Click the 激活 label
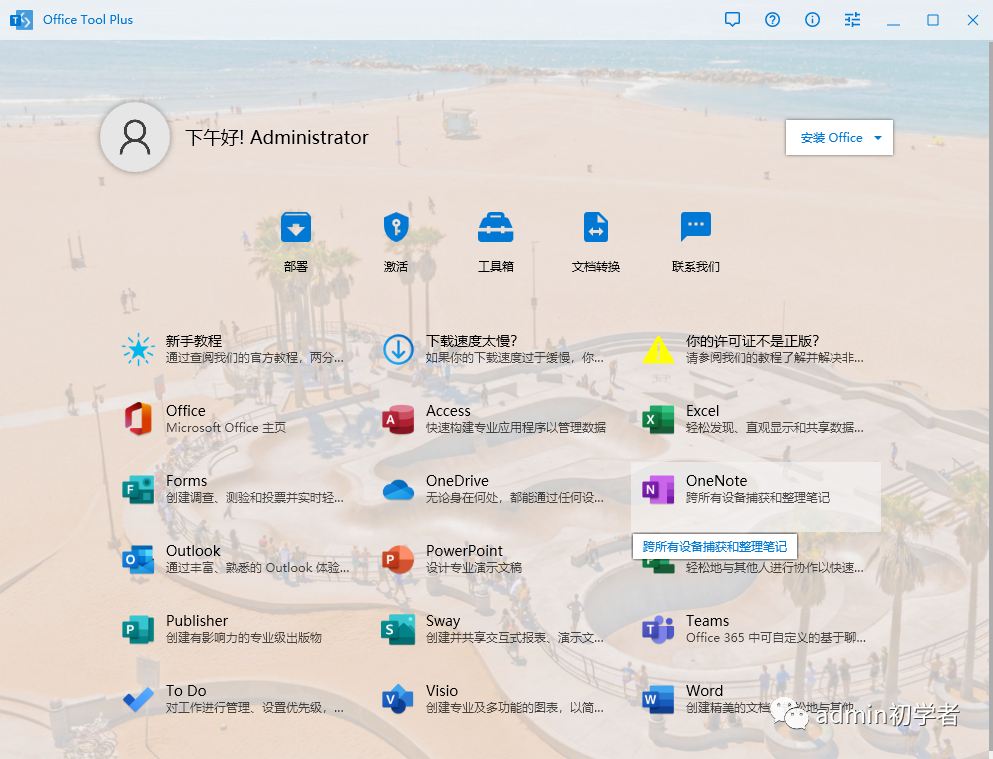The image size is (993, 759). tap(396, 267)
